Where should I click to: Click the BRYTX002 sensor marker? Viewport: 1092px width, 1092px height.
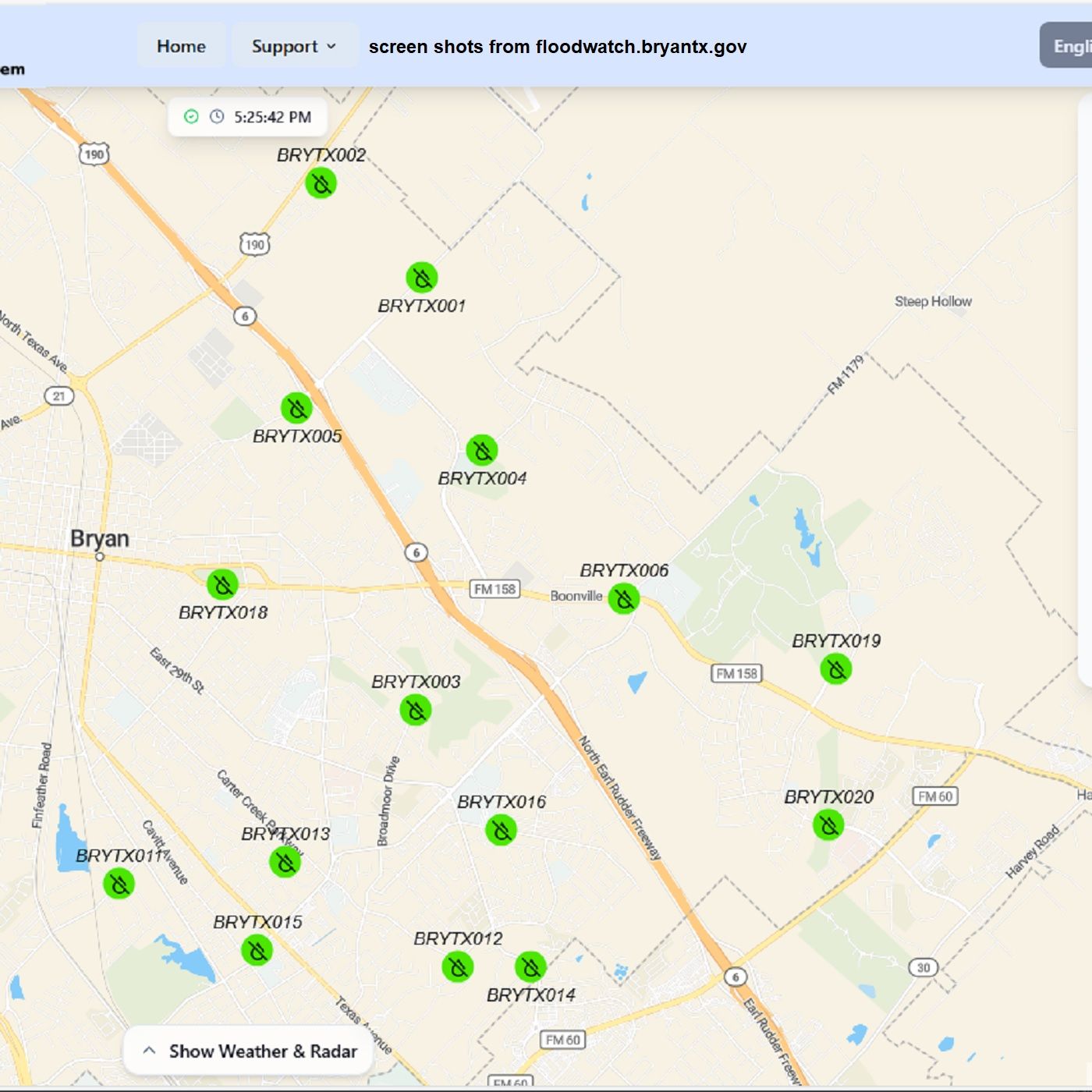[x=321, y=183]
